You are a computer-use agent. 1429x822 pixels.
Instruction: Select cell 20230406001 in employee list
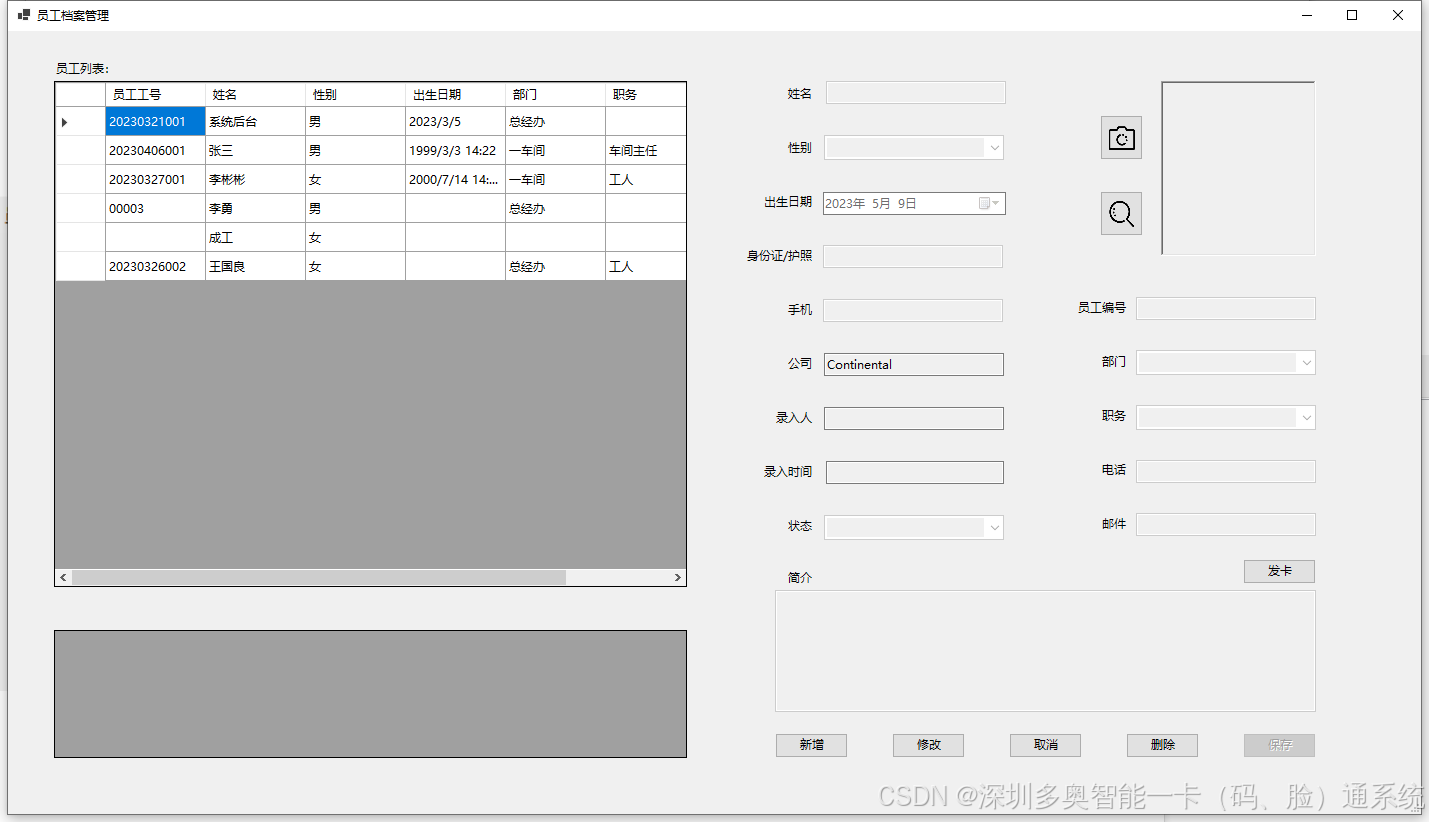pyautogui.click(x=155, y=150)
